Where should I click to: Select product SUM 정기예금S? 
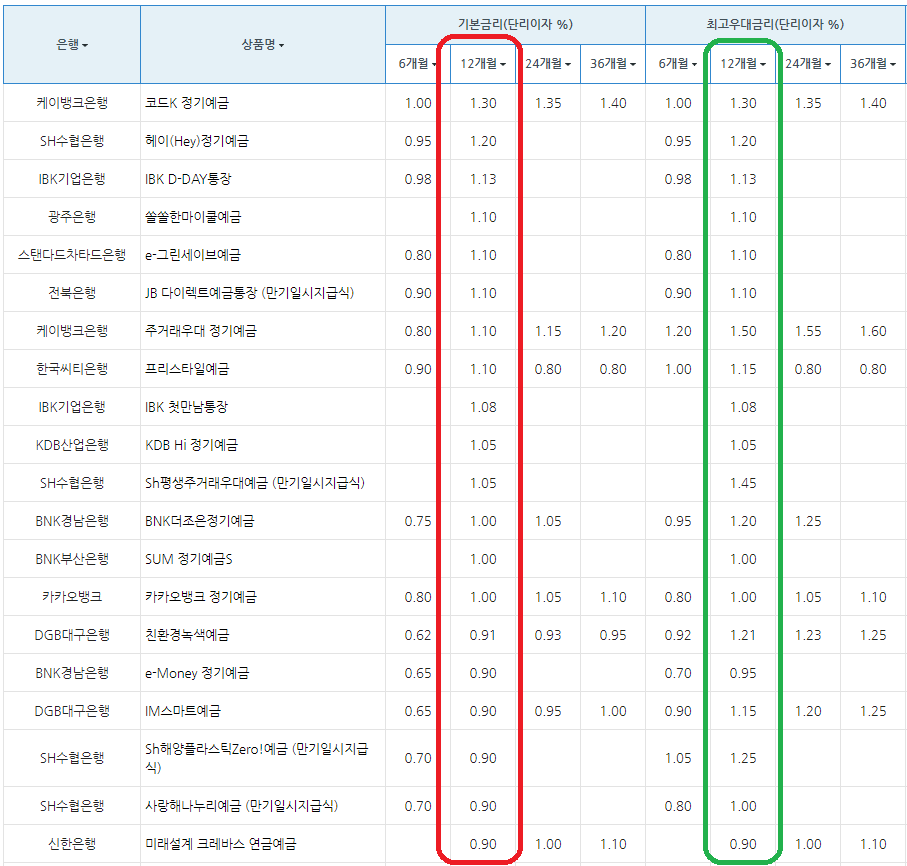189,559
